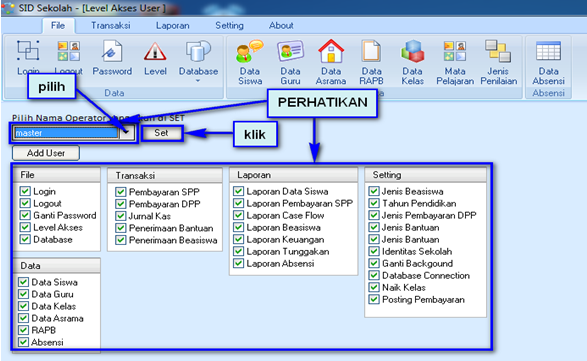Click the Set button
Screen dimensions: 587x361
click(161, 133)
